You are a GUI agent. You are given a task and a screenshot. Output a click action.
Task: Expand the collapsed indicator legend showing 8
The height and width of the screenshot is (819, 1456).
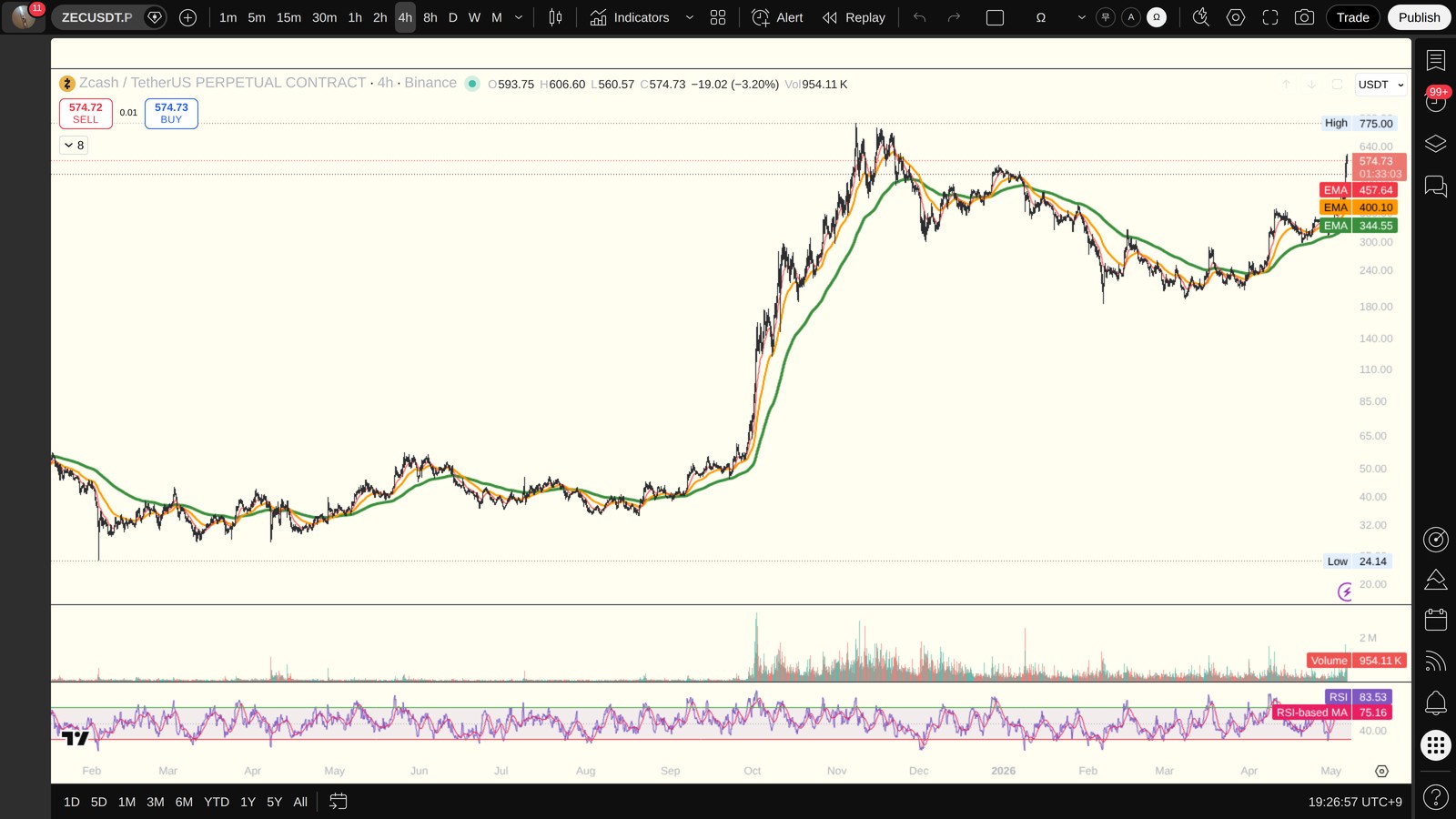(x=74, y=145)
